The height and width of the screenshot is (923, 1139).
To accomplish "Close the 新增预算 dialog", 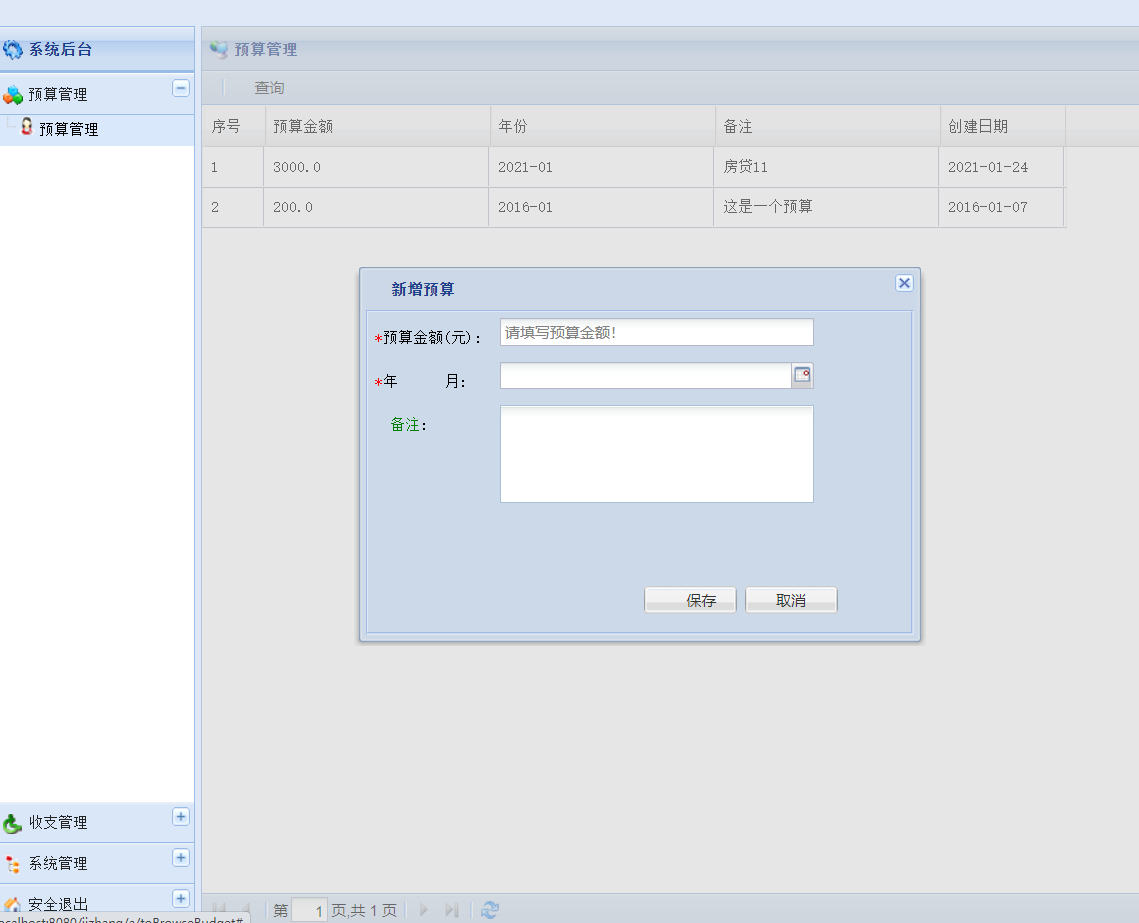I will pos(904,283).
